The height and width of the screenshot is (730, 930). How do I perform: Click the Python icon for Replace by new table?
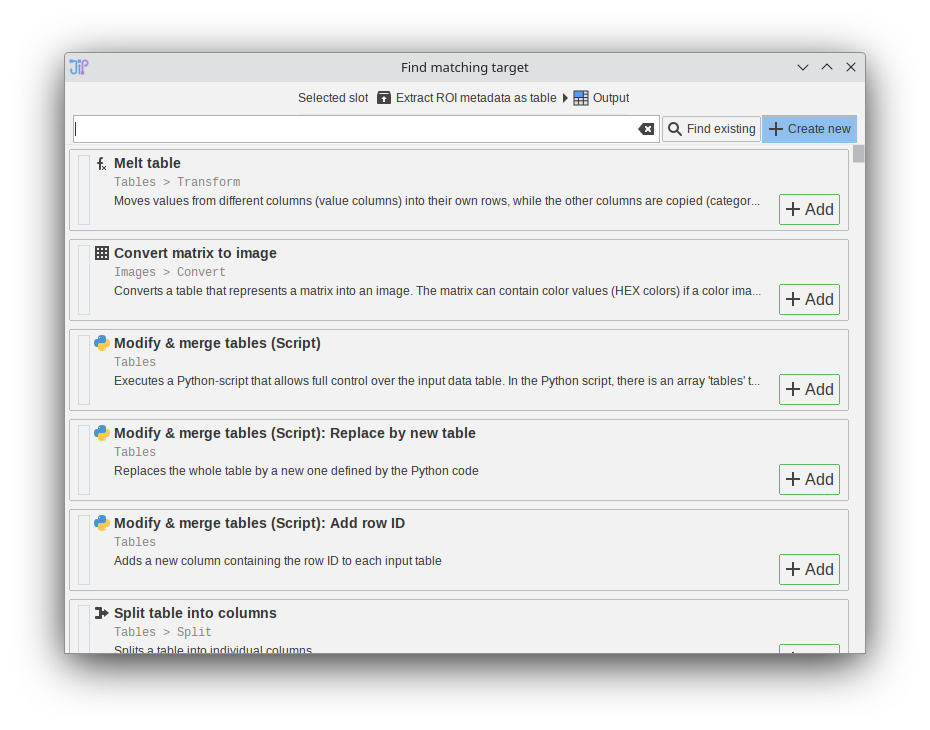[x=101, y=433]
